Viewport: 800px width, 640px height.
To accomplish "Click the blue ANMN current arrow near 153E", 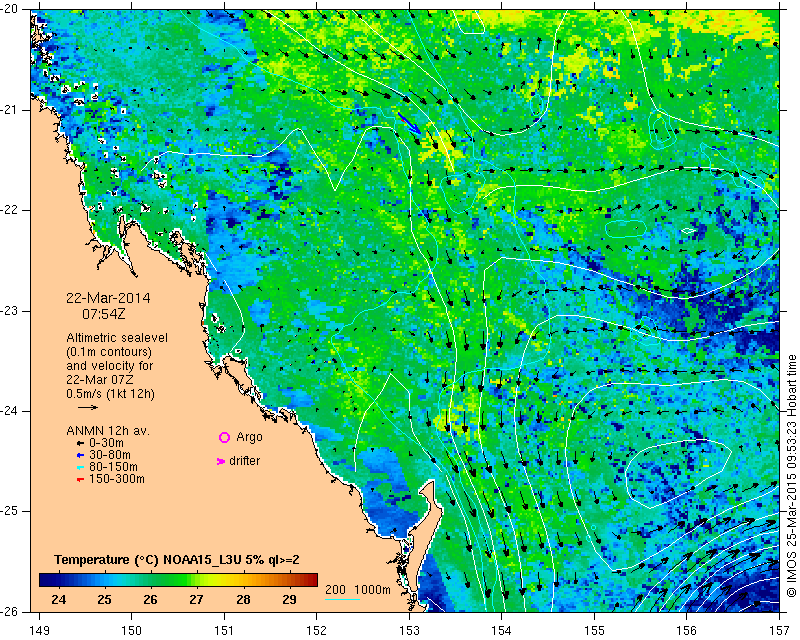I will pos(410,124).
